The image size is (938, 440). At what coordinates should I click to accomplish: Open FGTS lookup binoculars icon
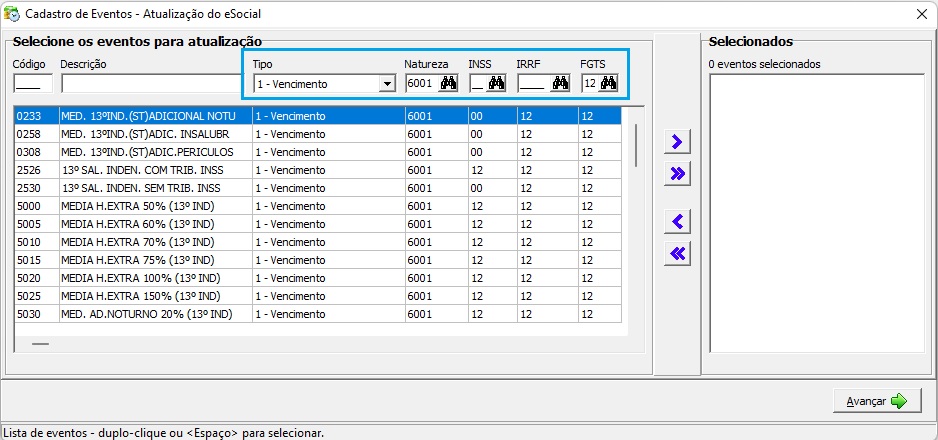[608, 84]
